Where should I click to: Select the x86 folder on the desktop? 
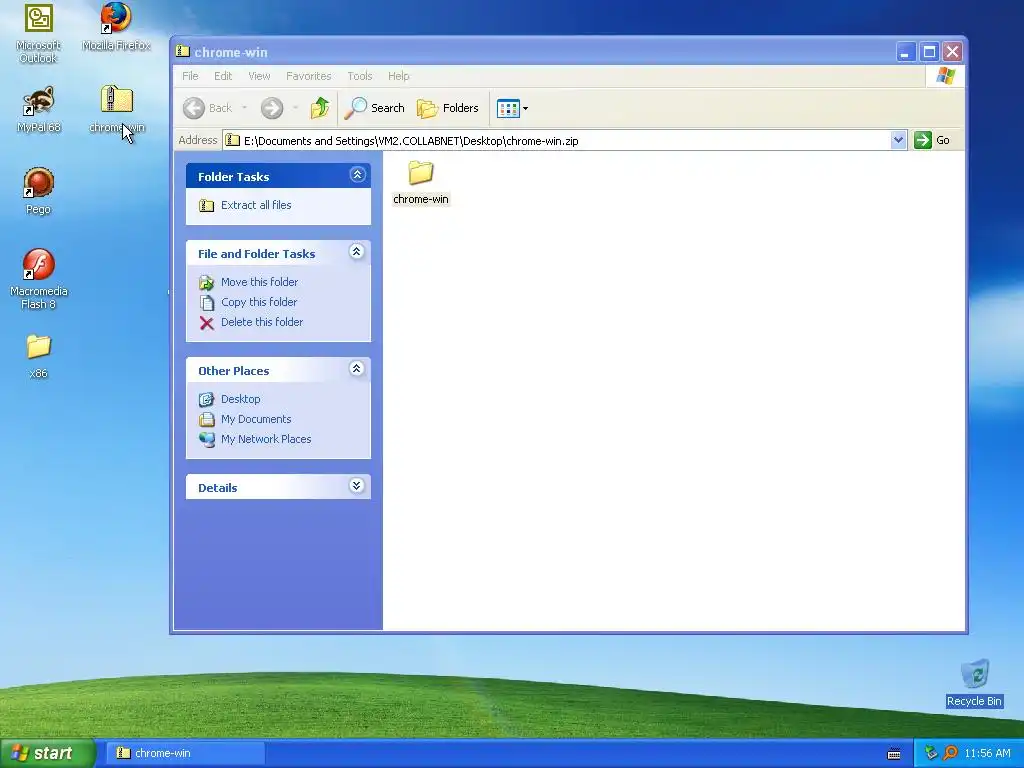click(x=39, y=356)
